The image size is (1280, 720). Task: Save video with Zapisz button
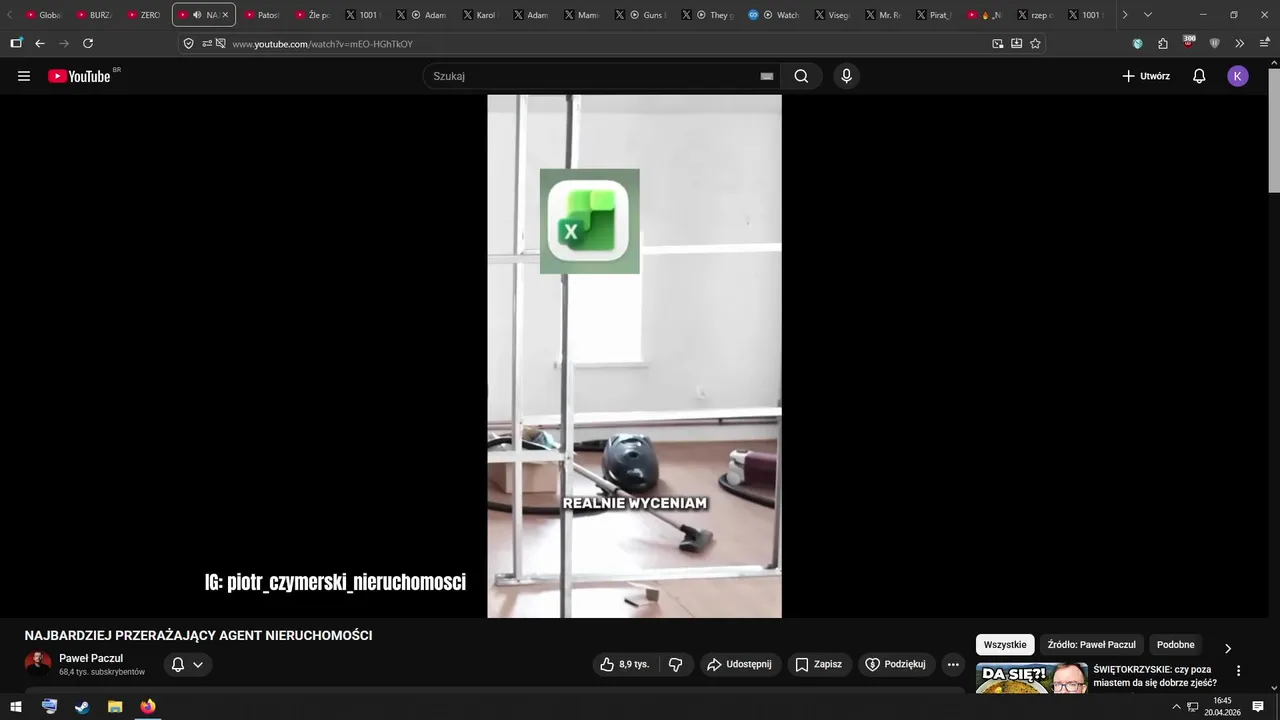point(818,664)
